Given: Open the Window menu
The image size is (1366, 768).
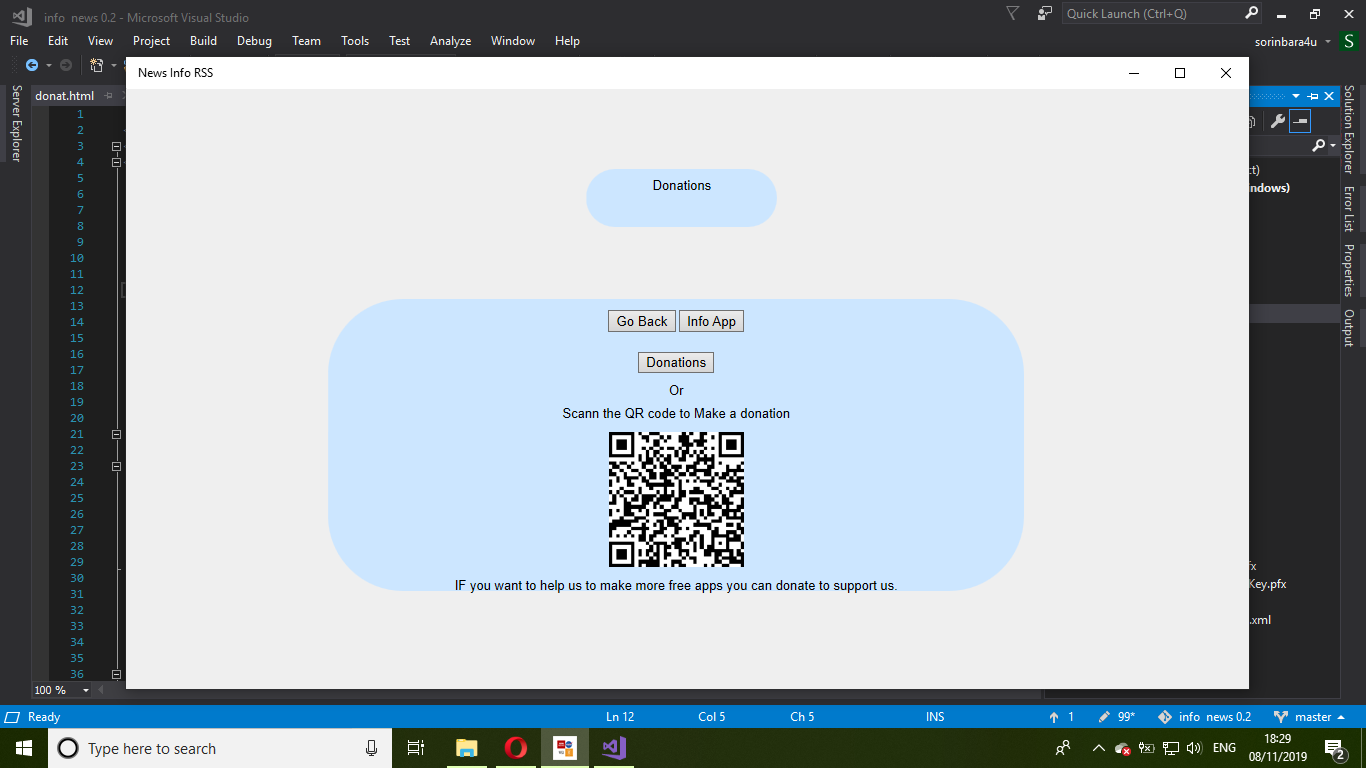Looking at the screenshot, I should click(513, 41).
